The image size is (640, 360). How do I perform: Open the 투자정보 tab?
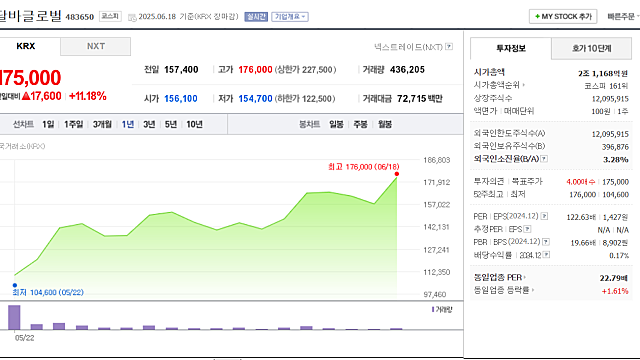[x=511, y=49]
